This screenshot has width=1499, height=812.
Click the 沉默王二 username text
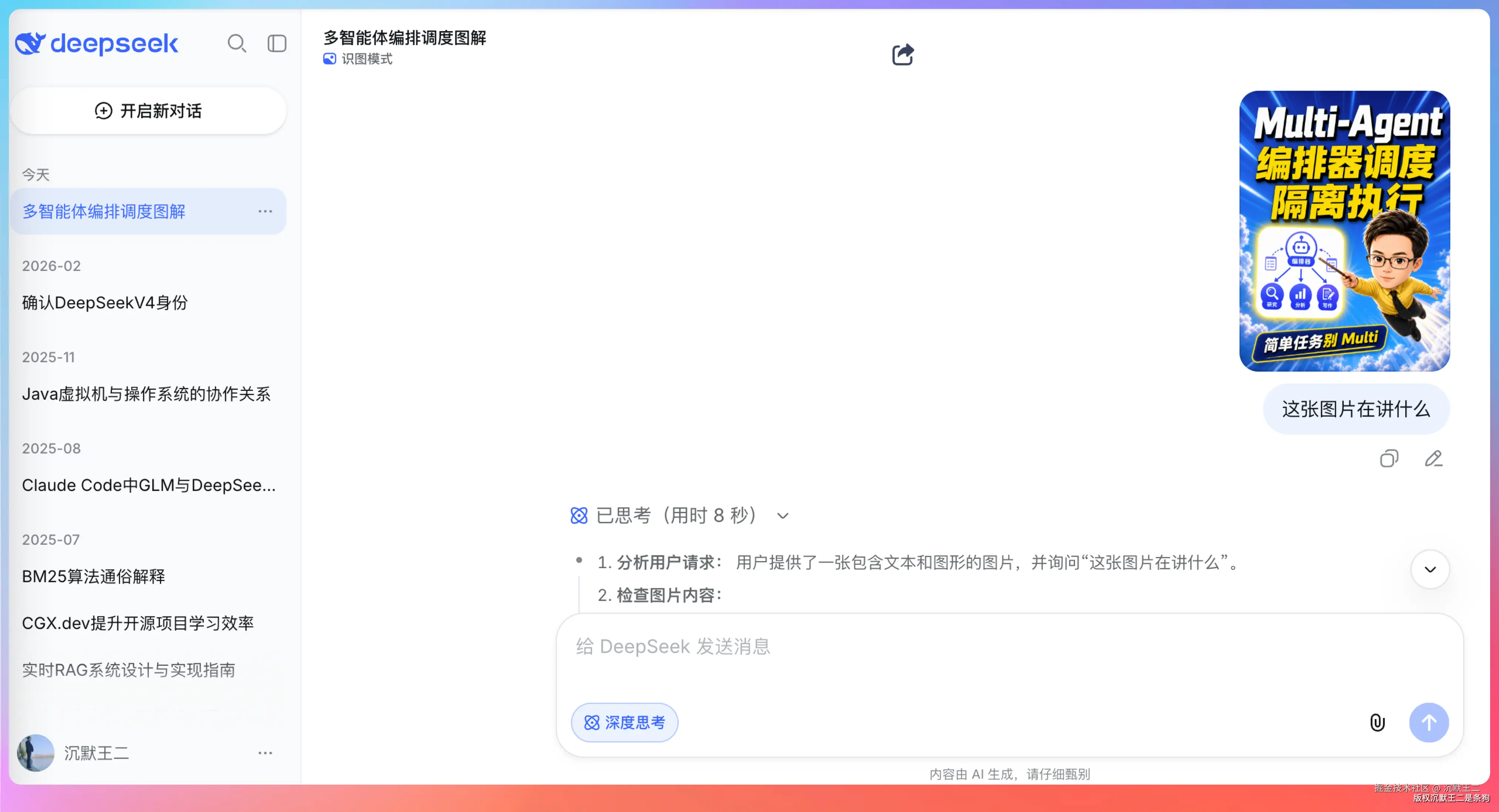point(97,753)
